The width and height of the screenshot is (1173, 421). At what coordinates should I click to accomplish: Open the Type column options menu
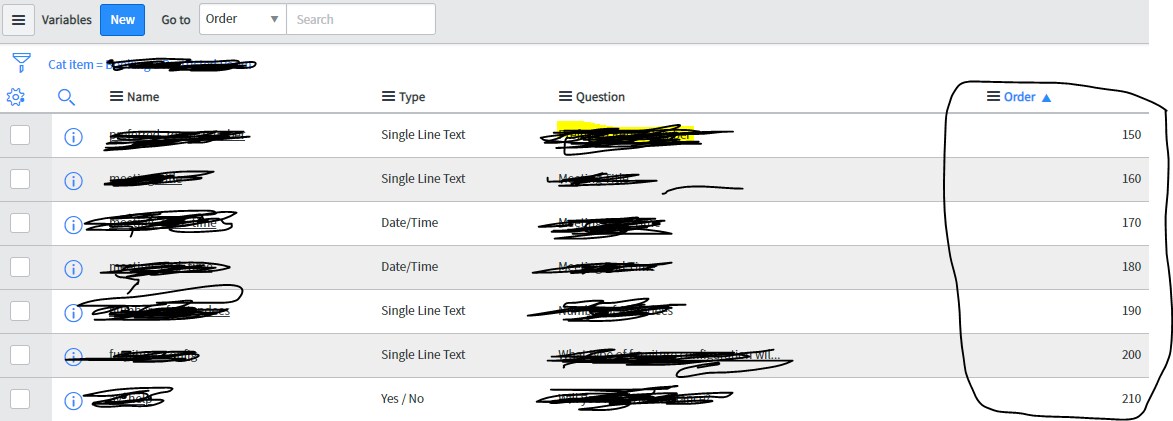click(x=389, y=97)
